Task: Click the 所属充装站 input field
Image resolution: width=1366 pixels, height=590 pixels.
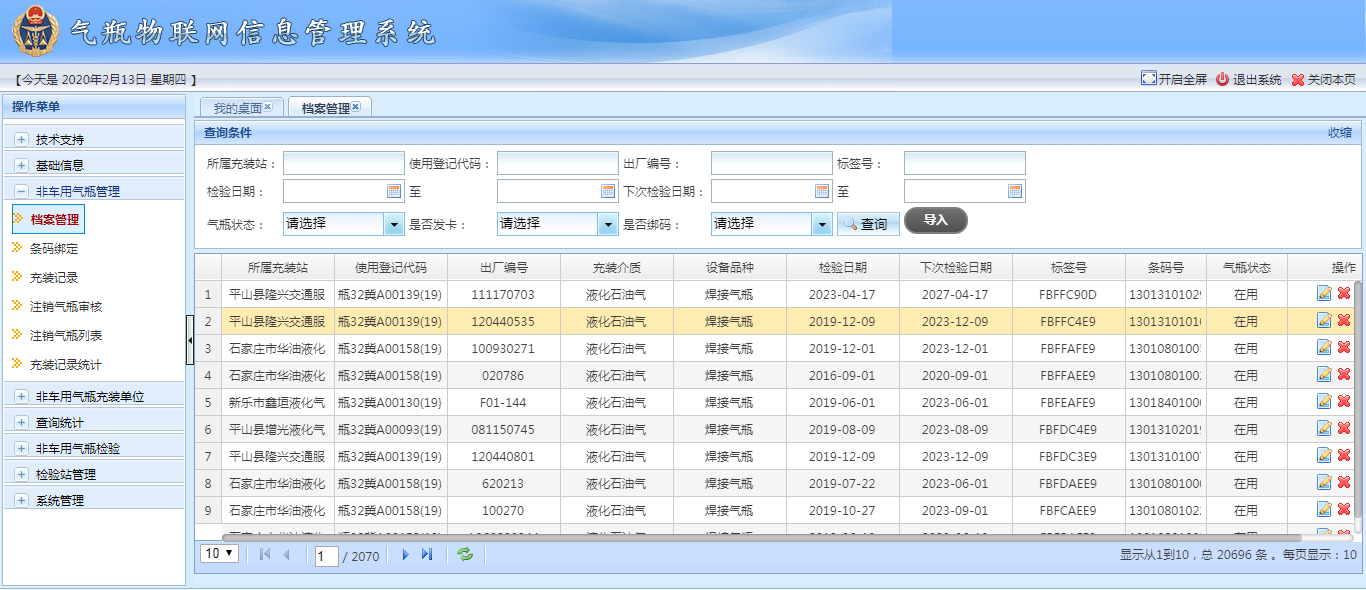Action: click(344, 163)
